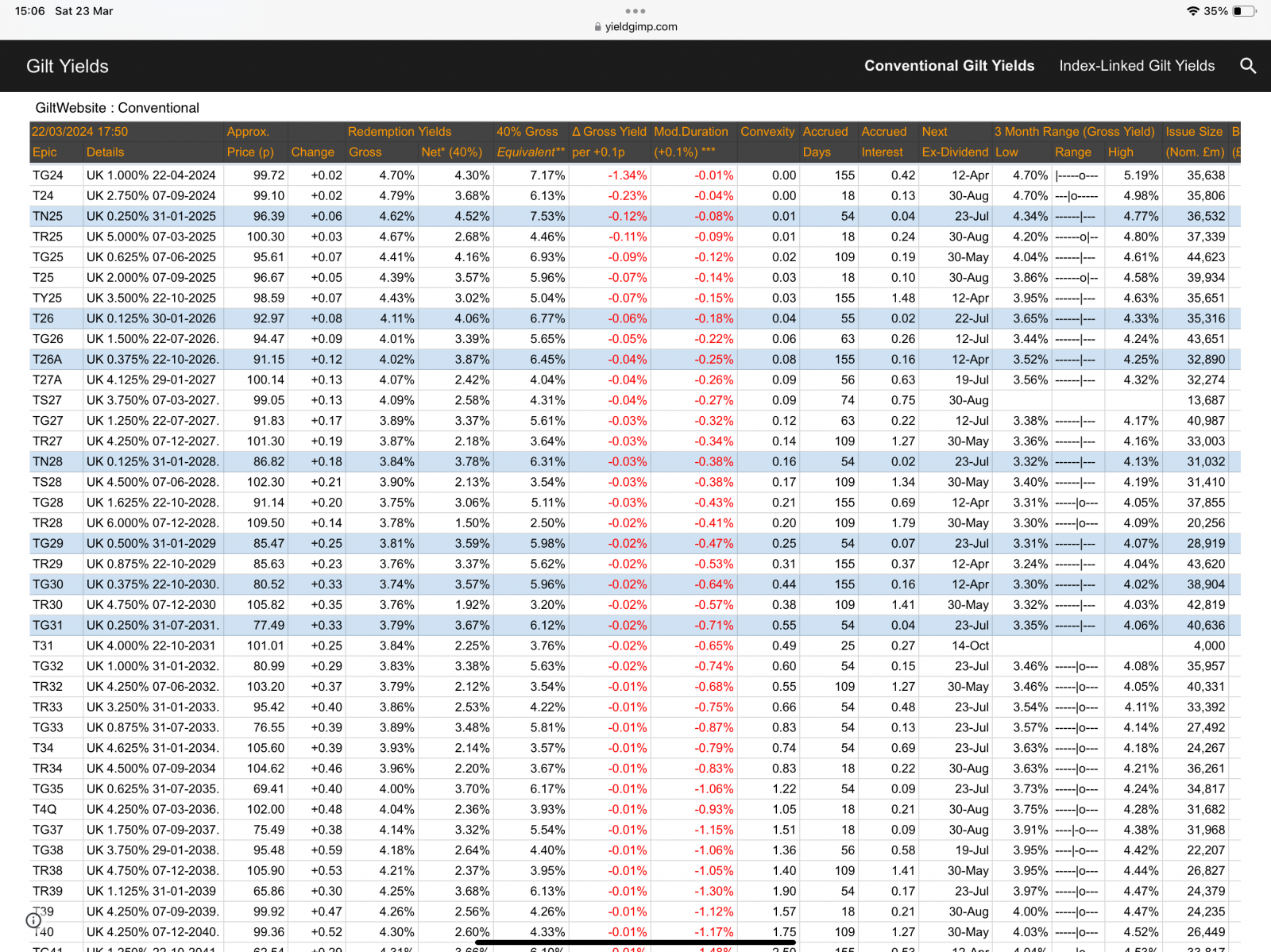Tap the info icon at bottom left
Viewport: 1271px width, 952px height.
pos(33,920)
